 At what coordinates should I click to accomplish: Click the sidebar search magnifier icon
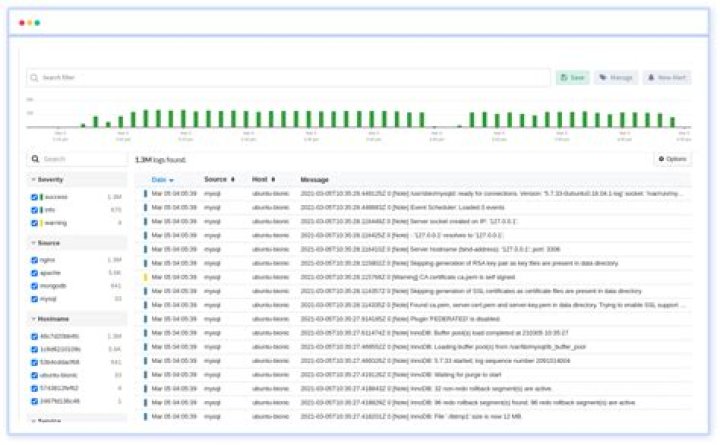35,159
